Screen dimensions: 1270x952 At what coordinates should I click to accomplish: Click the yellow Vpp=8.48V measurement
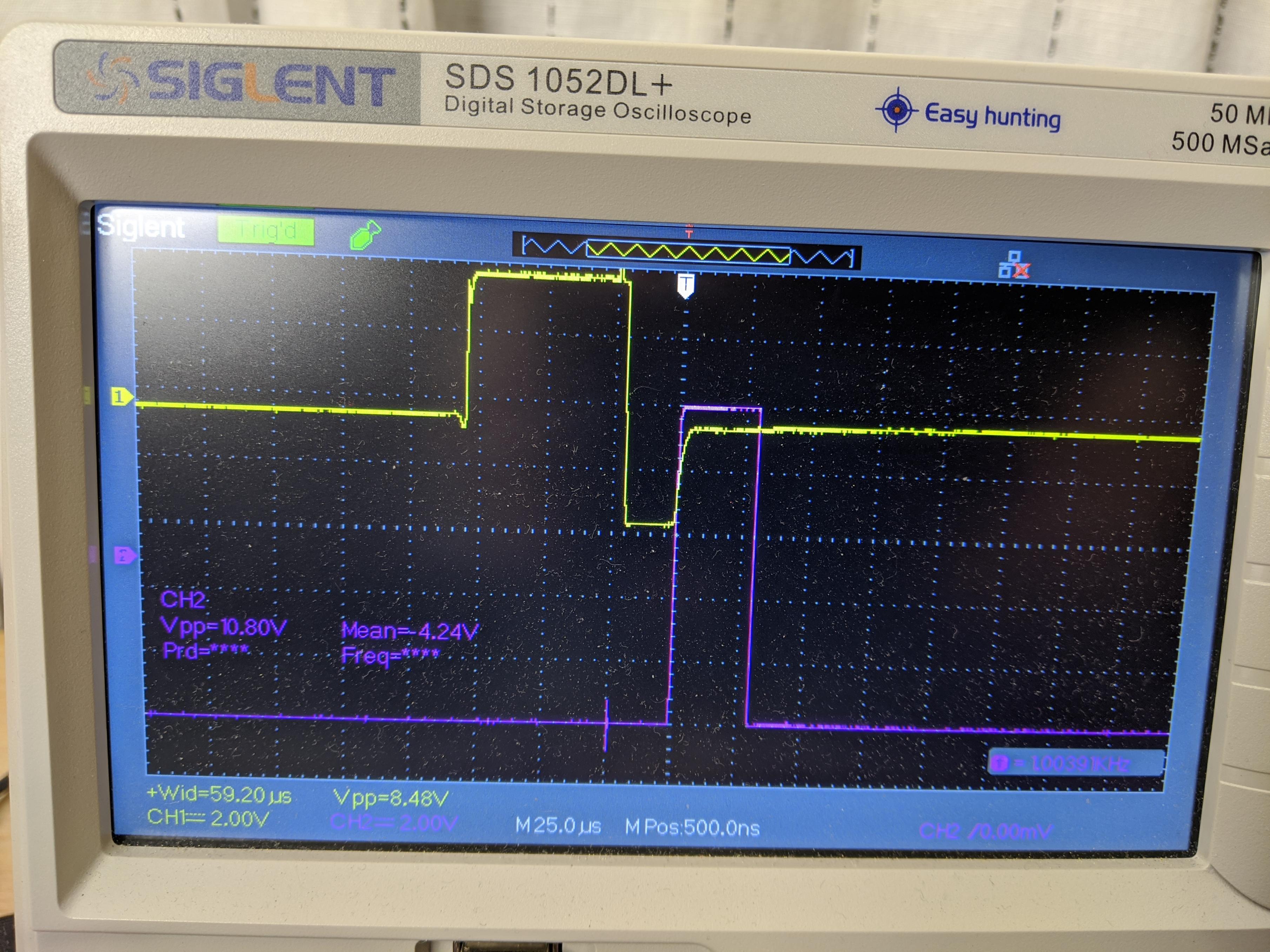(x=391, y=798)
